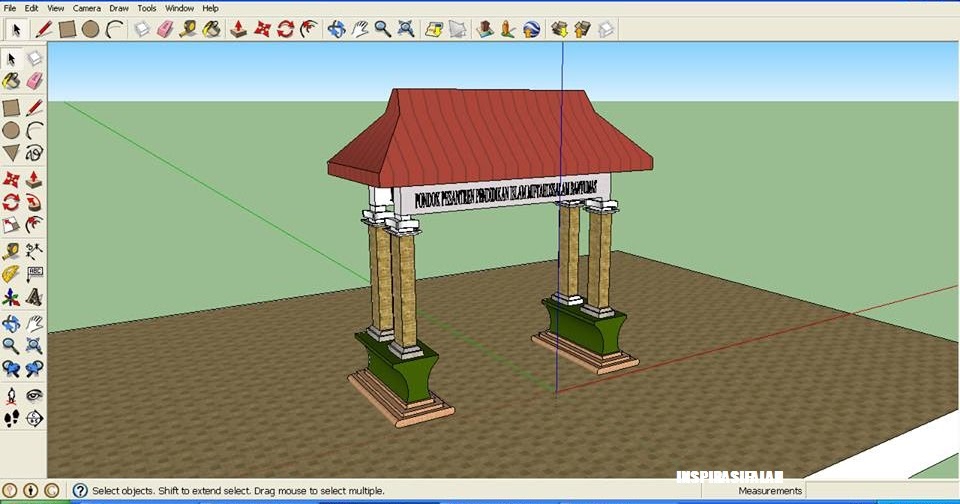Image resolution: width=960 pixels, height=504 pixels.
Task: Activate the Section Plane tool
Action: (34, 418)
